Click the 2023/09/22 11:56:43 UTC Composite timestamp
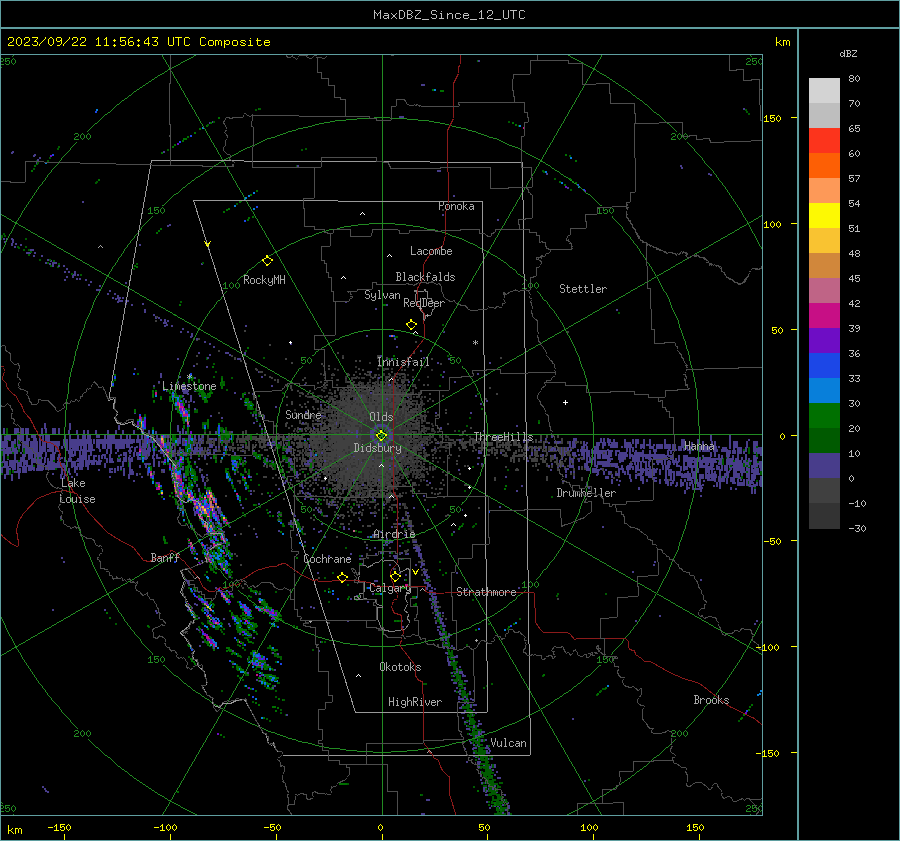This screenshot has height=841, width=900. [x=138, y=42]
